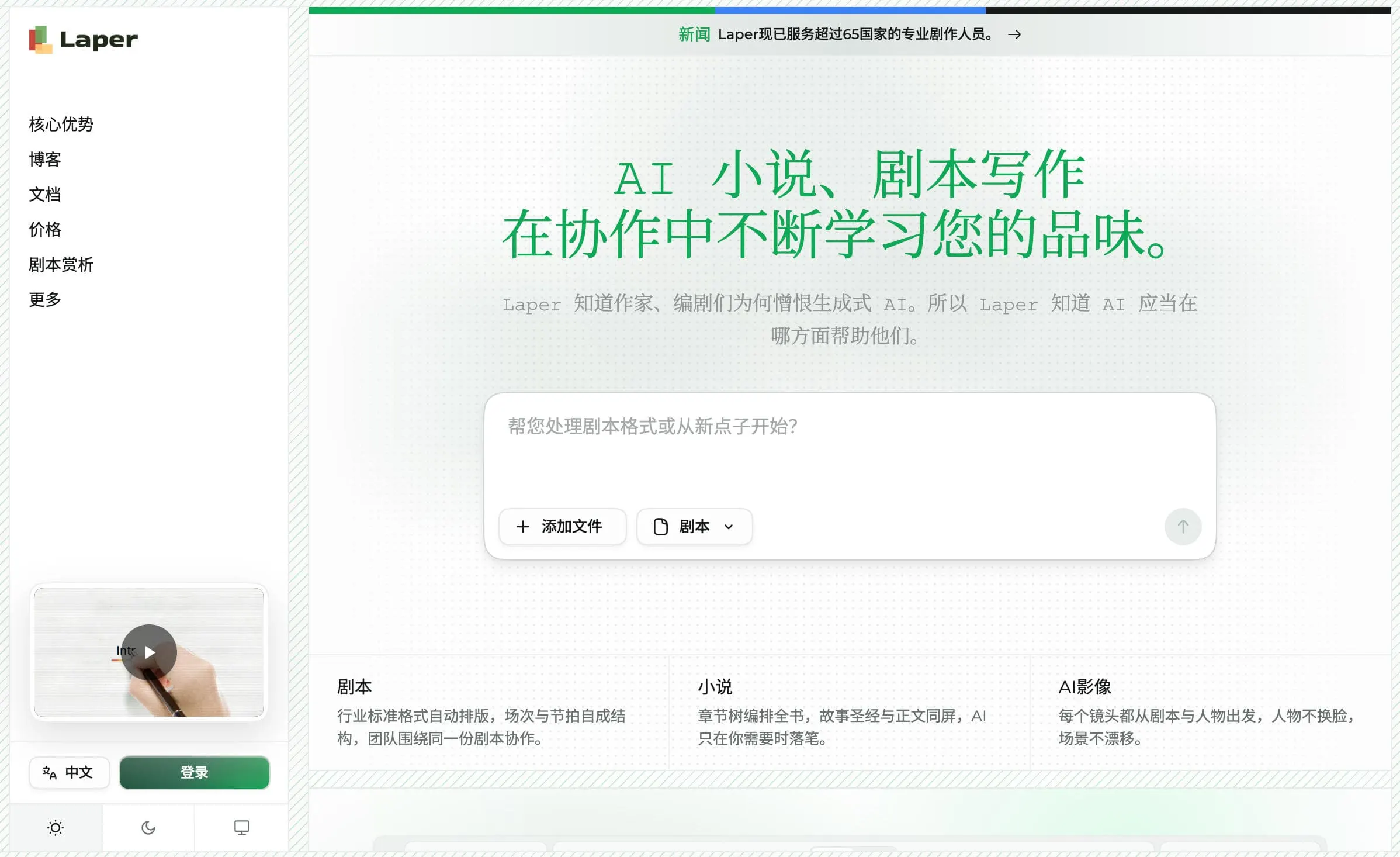Open 核心优势 in the sidebar
The height and width of the screenshot is (857, 1400).
61,124
